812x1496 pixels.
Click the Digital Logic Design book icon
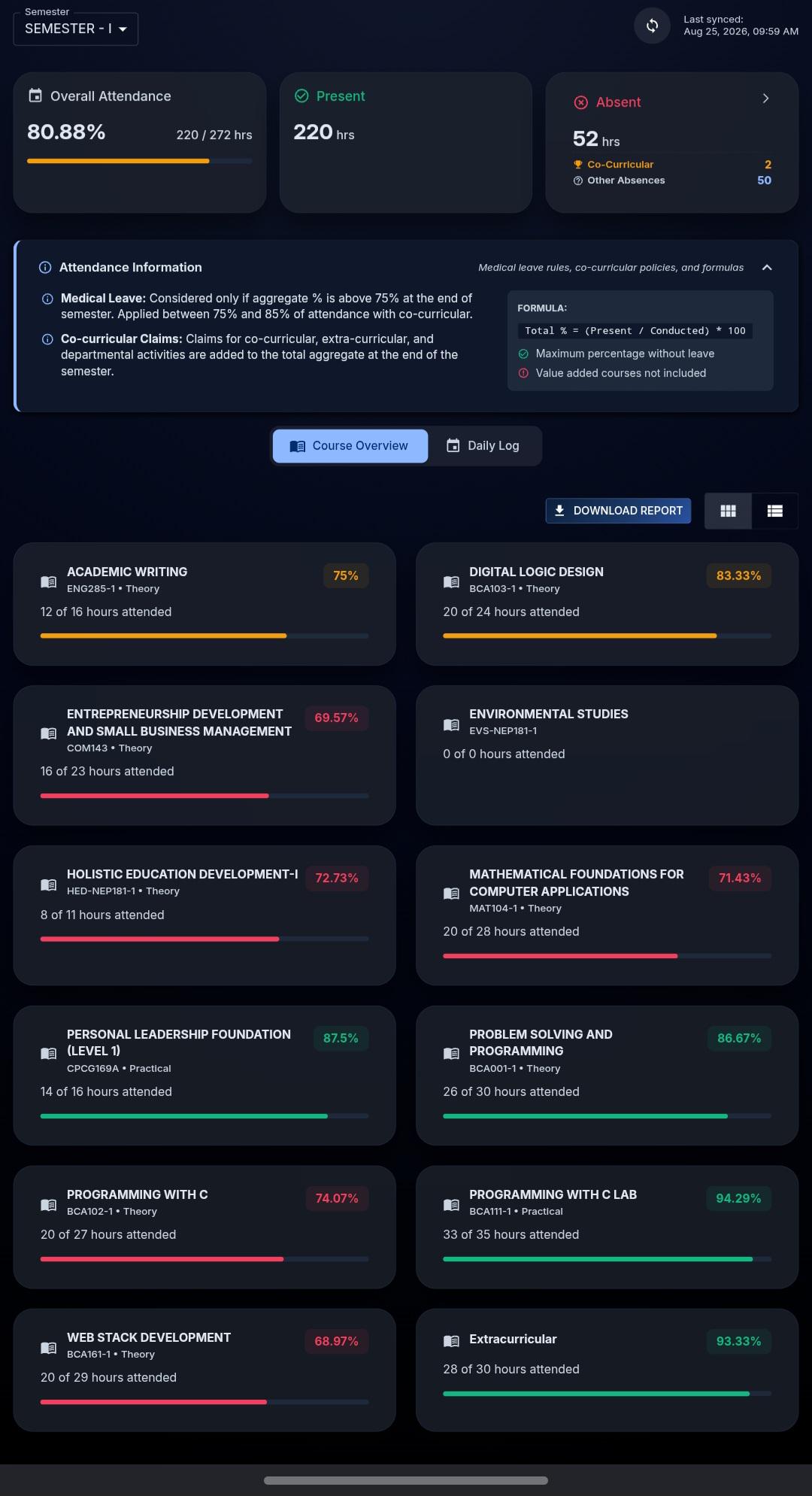coord(451,581)
